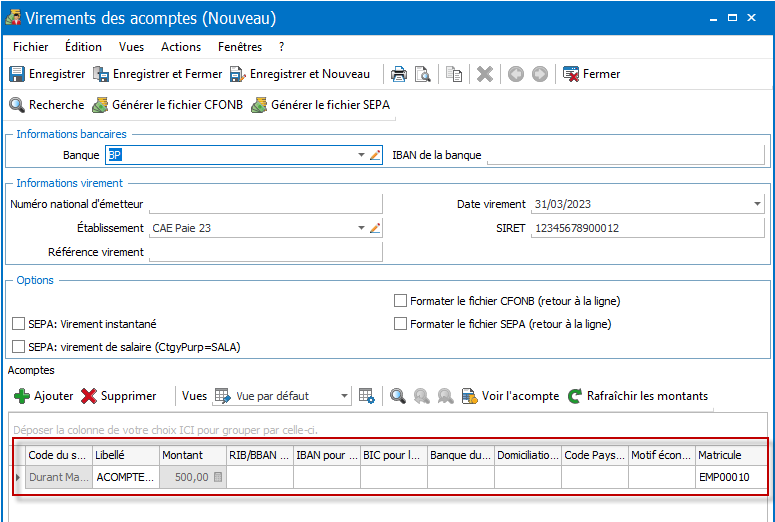
Task: Click the IBAN pour column header
Action: (x=327, y=455)
